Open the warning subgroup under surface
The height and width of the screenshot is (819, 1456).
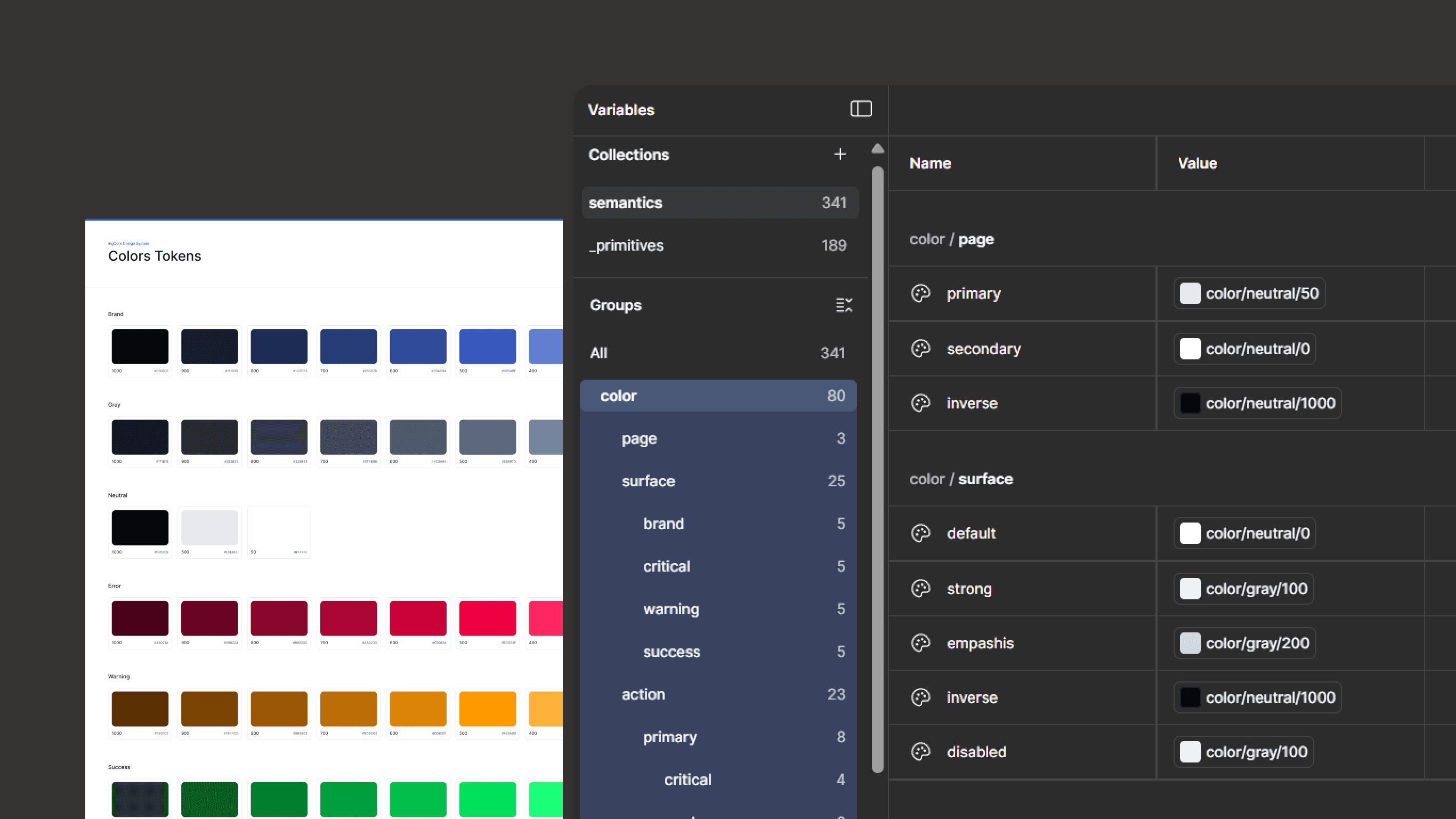click(x=671, y=608)
